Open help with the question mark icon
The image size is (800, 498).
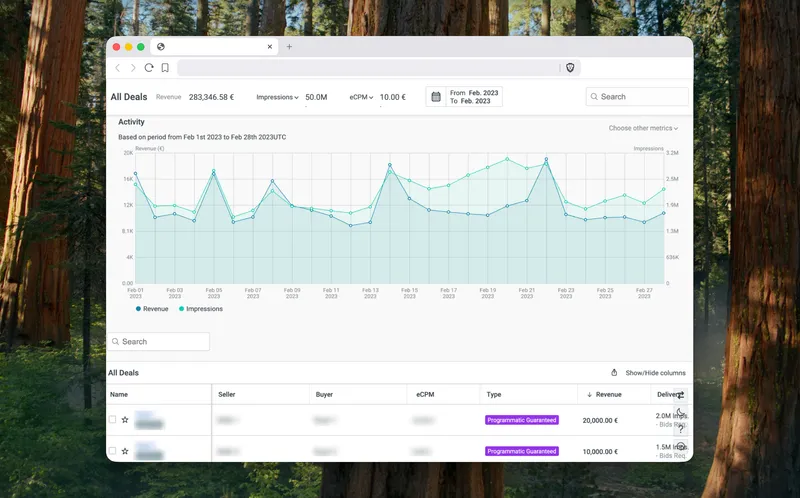[681, 429]
